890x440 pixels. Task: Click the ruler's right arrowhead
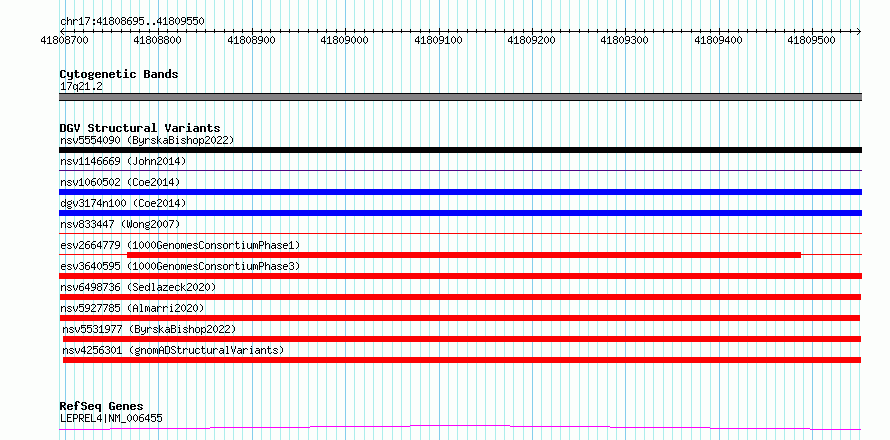point(858,31)
